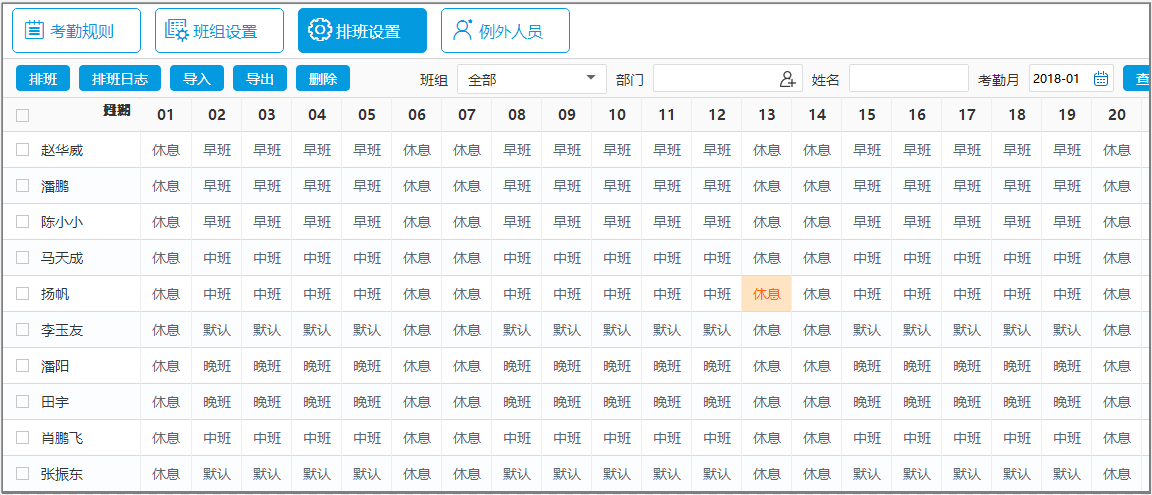Viewport: 1152px width, 495px height.
Task: Open the 例外人员 tab
Action: (505, 30)
